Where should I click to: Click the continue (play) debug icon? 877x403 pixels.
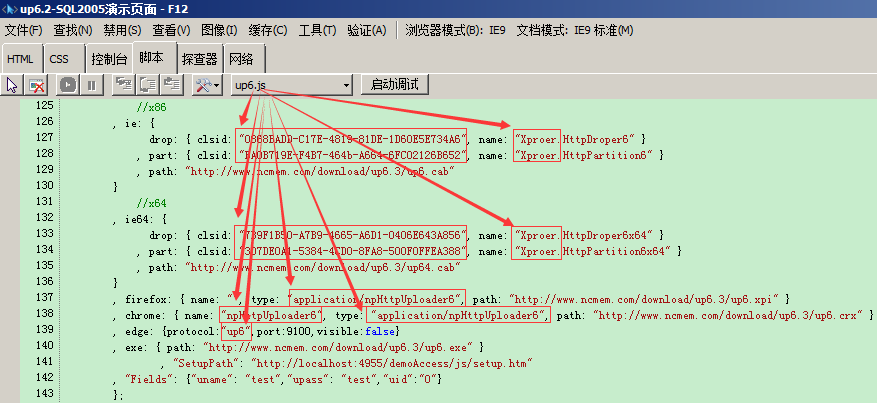tap(68, 85)
